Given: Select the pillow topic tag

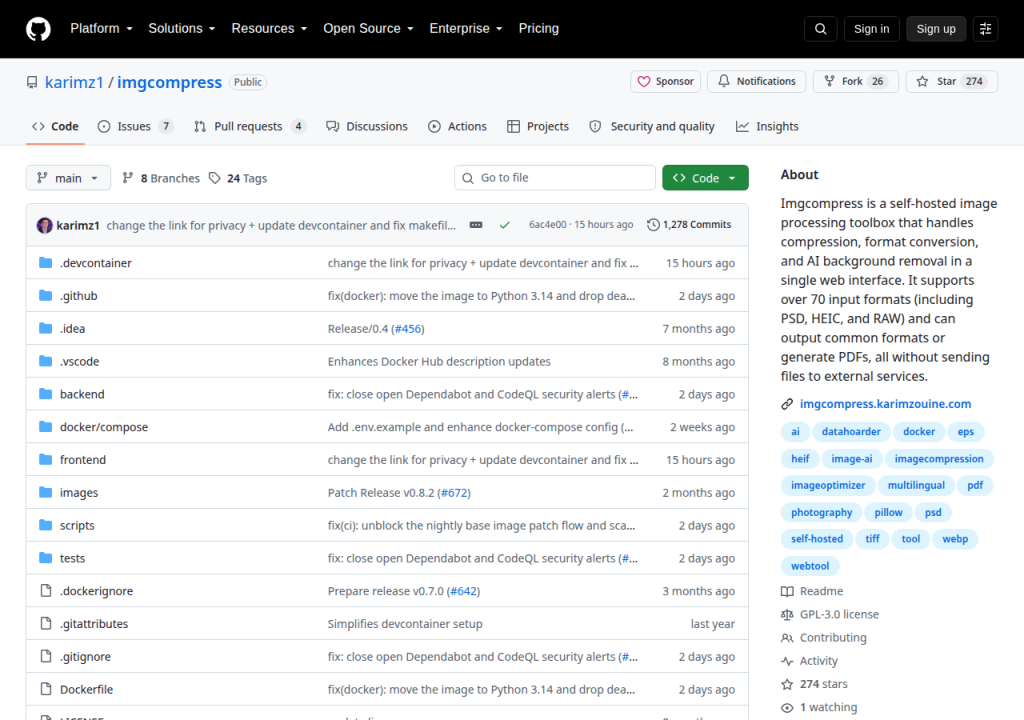Looking at the screenshot, I should pyautogui.click(x=888, y=512).
